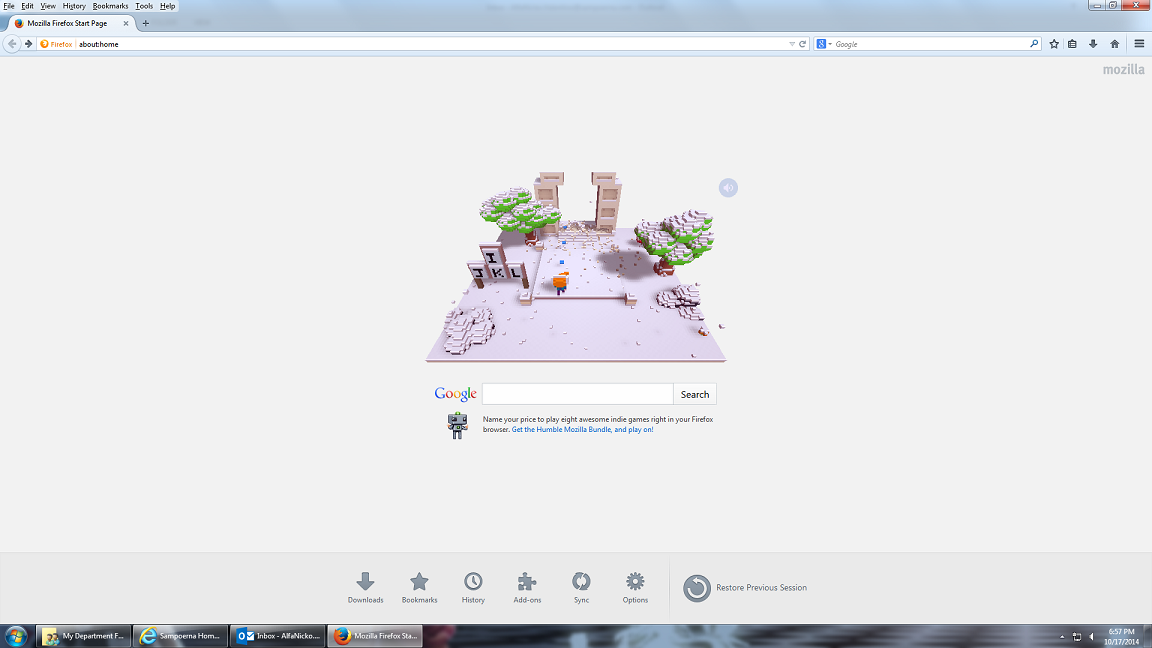Viewport: 1152px width, 648px height.
Task: Open Downloads from the bottom launcher
Action: (365, 588)
